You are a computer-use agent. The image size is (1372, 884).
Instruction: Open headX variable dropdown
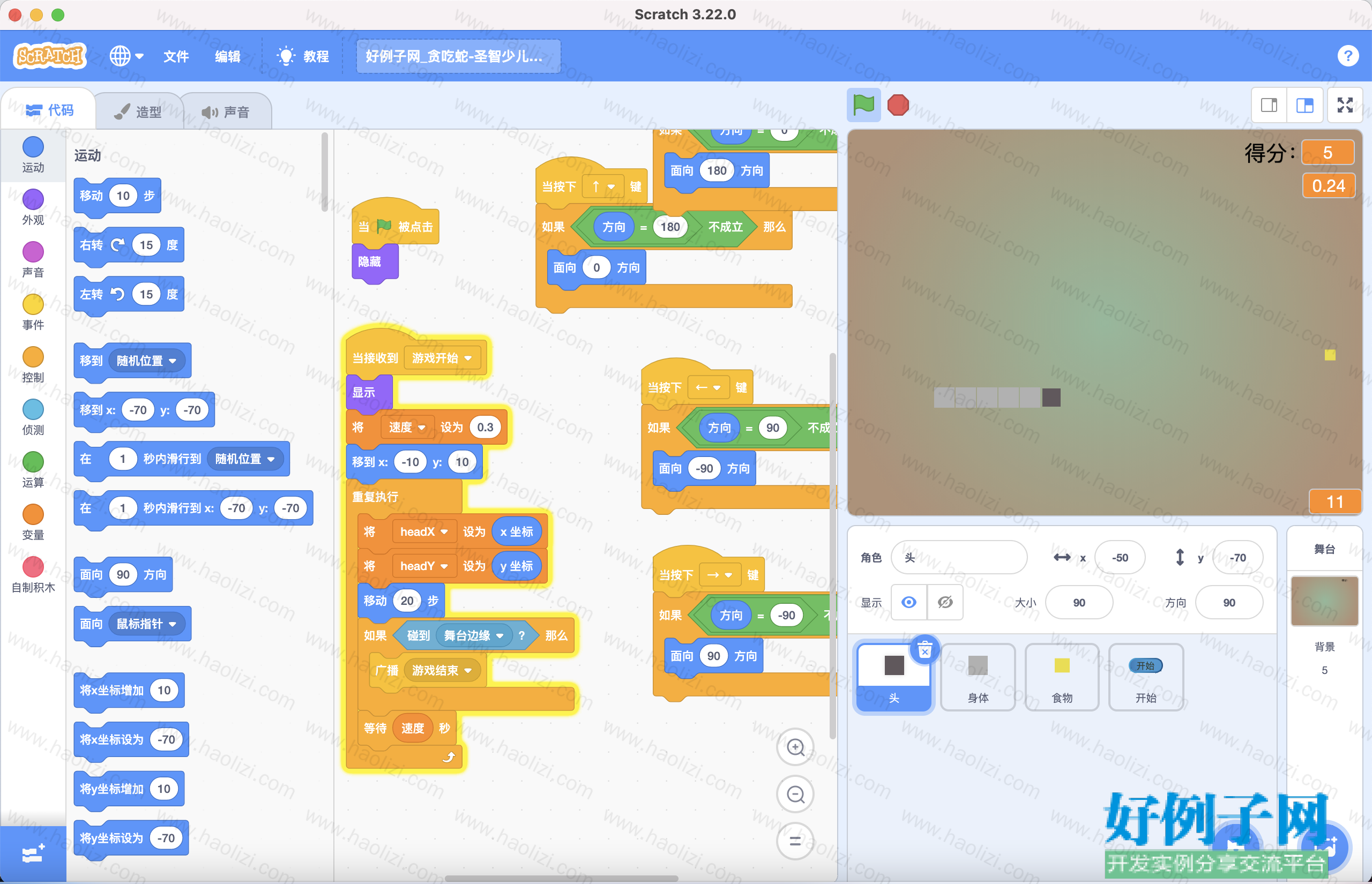click(424, 531)
